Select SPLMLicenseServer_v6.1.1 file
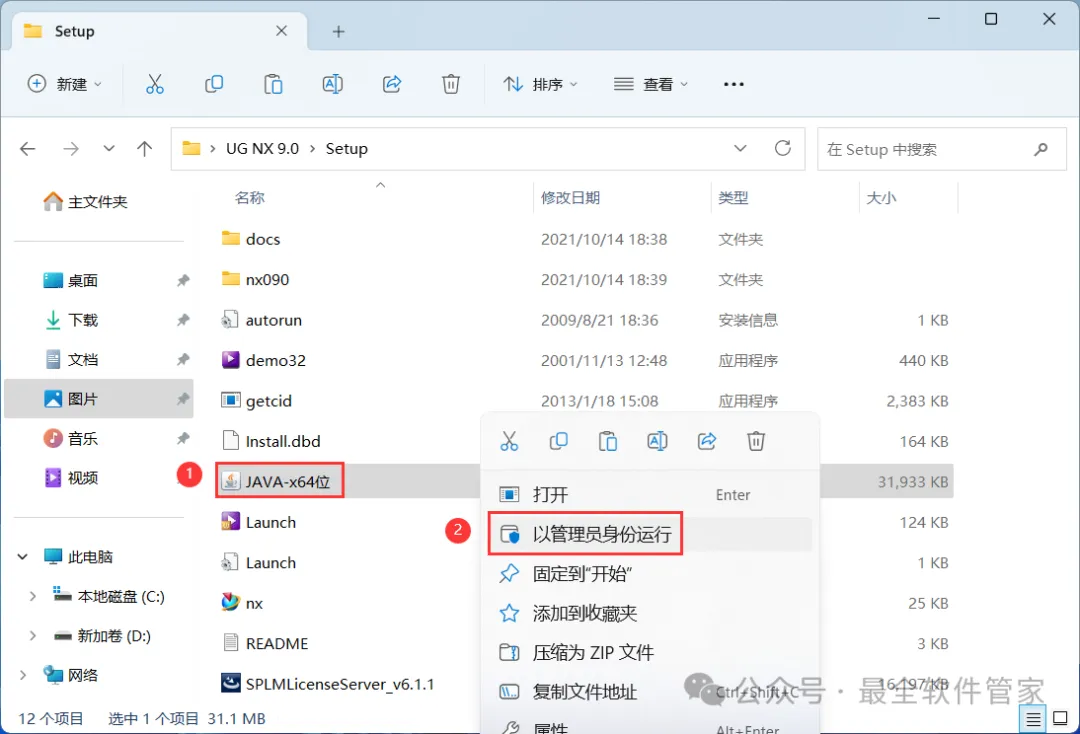 [328, 684]
